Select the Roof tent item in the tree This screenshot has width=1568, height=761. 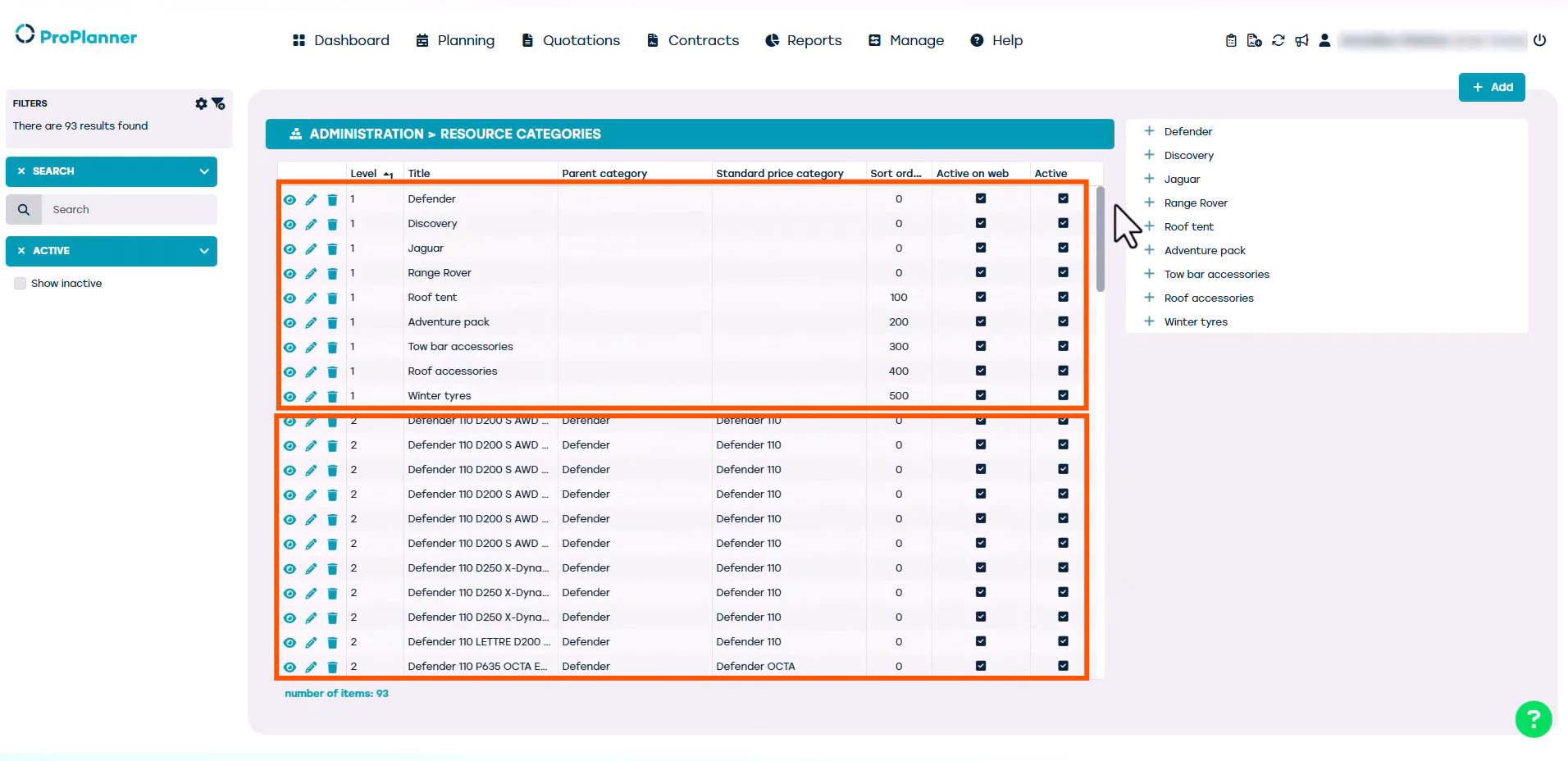[1189, 226]
